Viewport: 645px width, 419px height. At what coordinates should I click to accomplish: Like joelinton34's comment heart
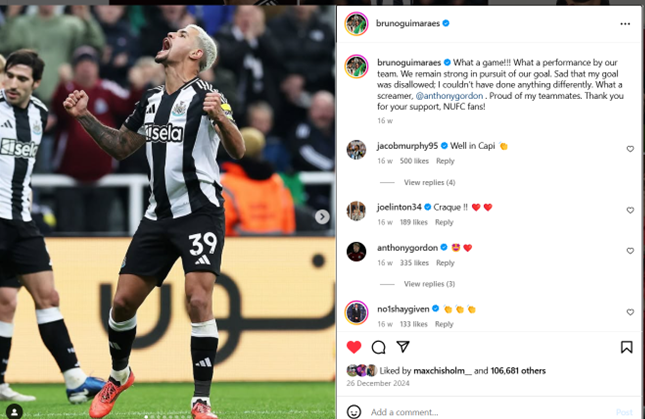tap(630, 210)
